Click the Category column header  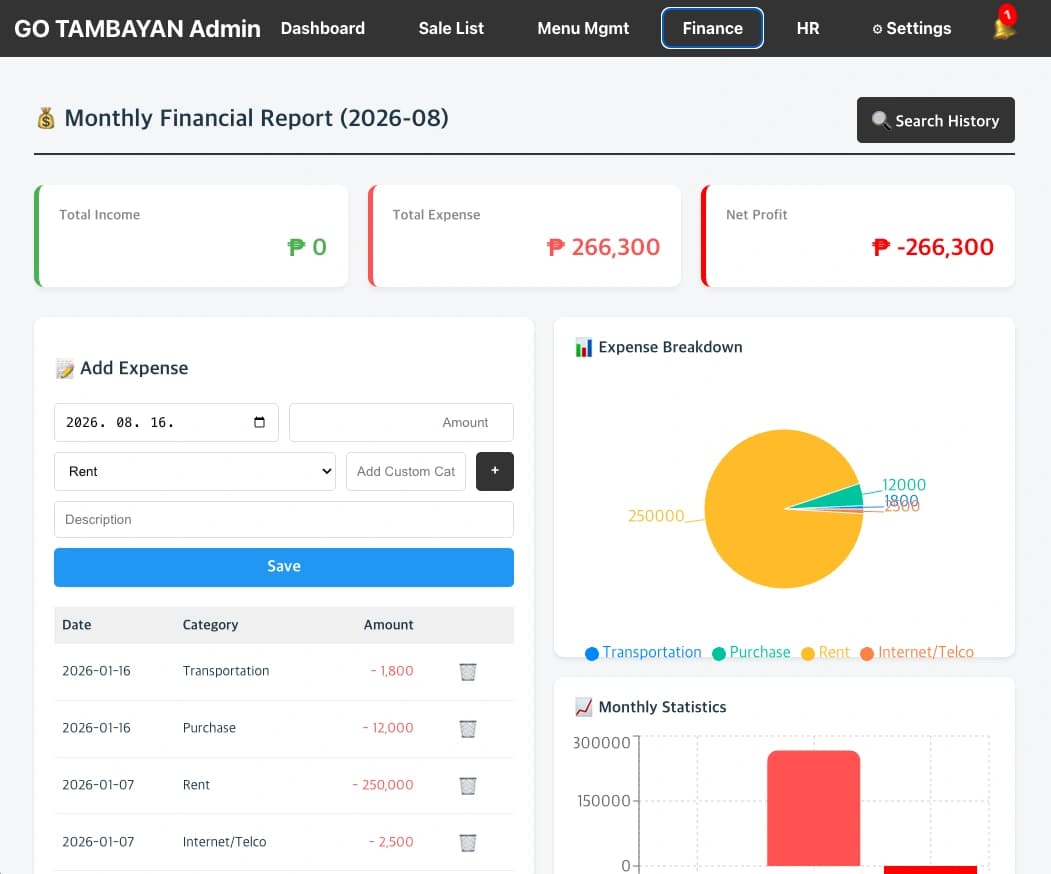click(210, 625)
